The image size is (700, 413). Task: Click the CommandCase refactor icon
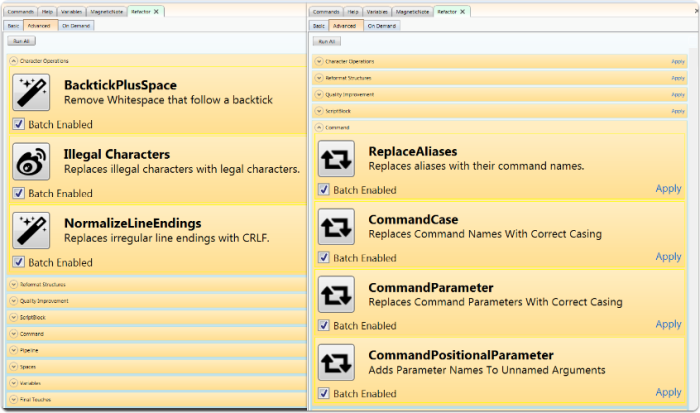tap(336, 226)
